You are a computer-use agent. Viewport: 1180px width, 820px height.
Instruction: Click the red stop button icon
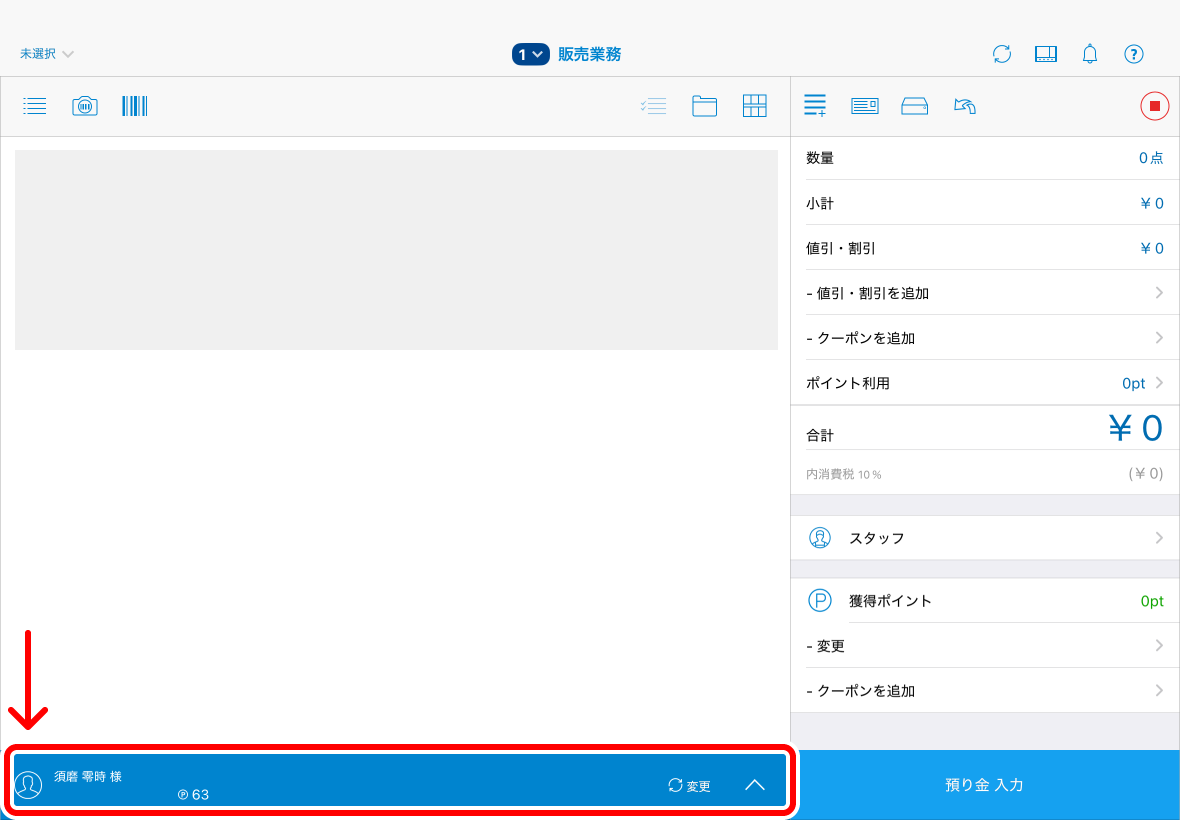click(1154, 106)
